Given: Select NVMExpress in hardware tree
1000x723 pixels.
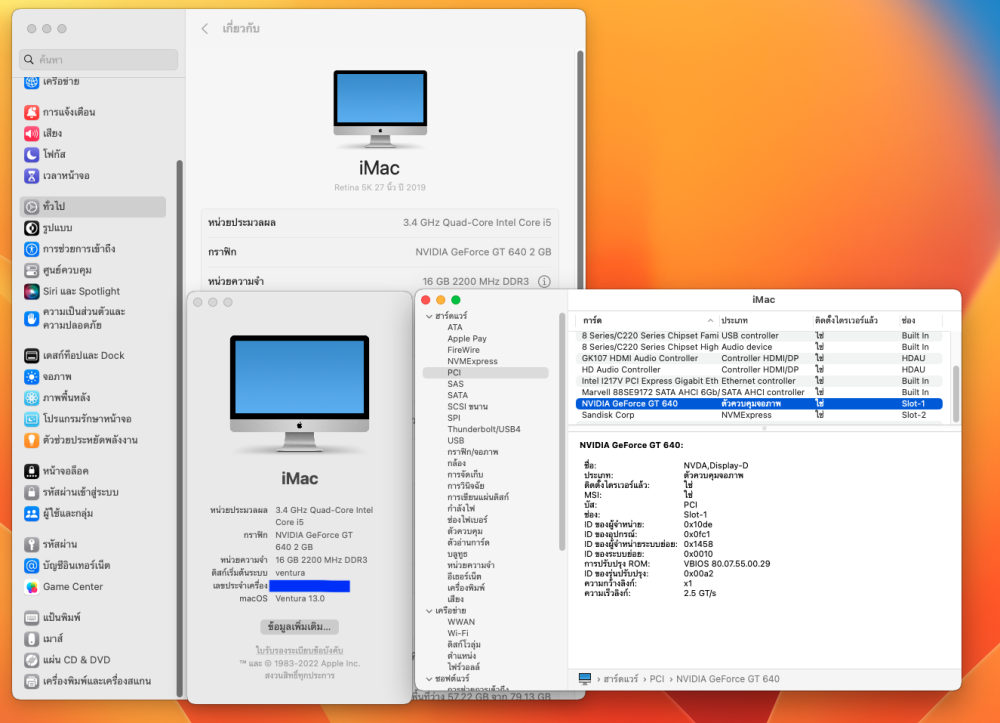Looking at the screenshot, I should click(473, 362).
